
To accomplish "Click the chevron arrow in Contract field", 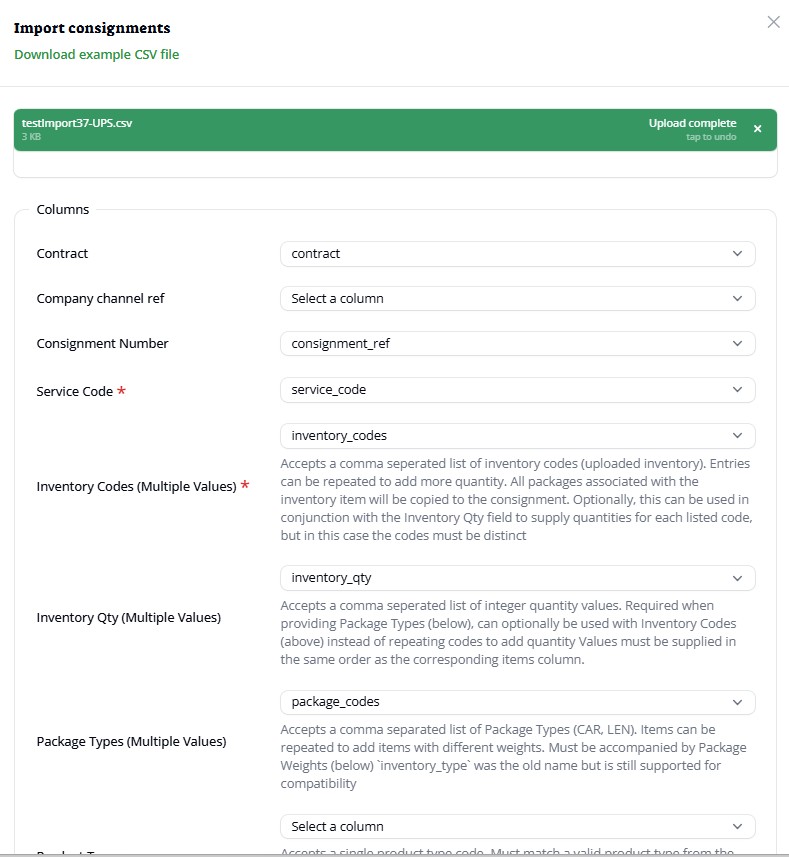I will pyautogui.click(x=738, y=254).
